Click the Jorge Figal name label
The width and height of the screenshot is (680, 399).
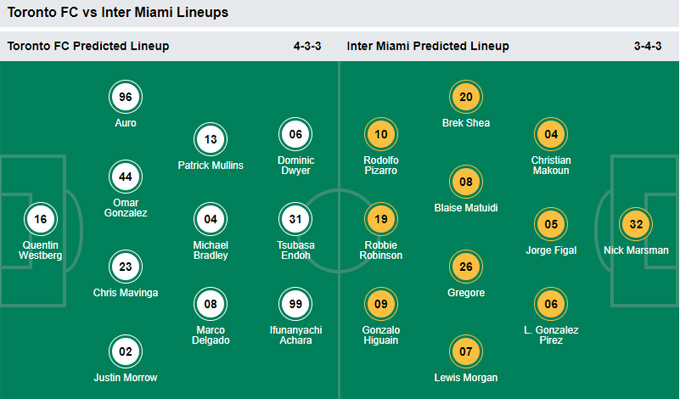coord(551,250)
